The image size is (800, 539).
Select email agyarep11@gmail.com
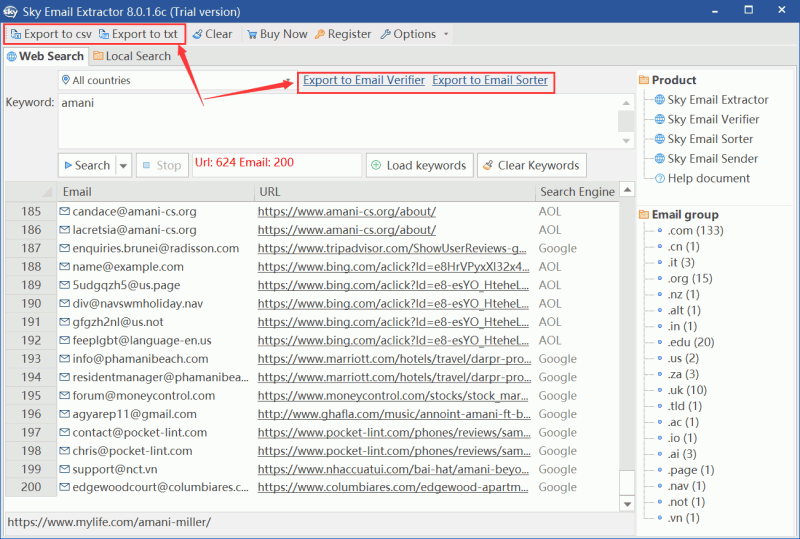tap(135, 414)
